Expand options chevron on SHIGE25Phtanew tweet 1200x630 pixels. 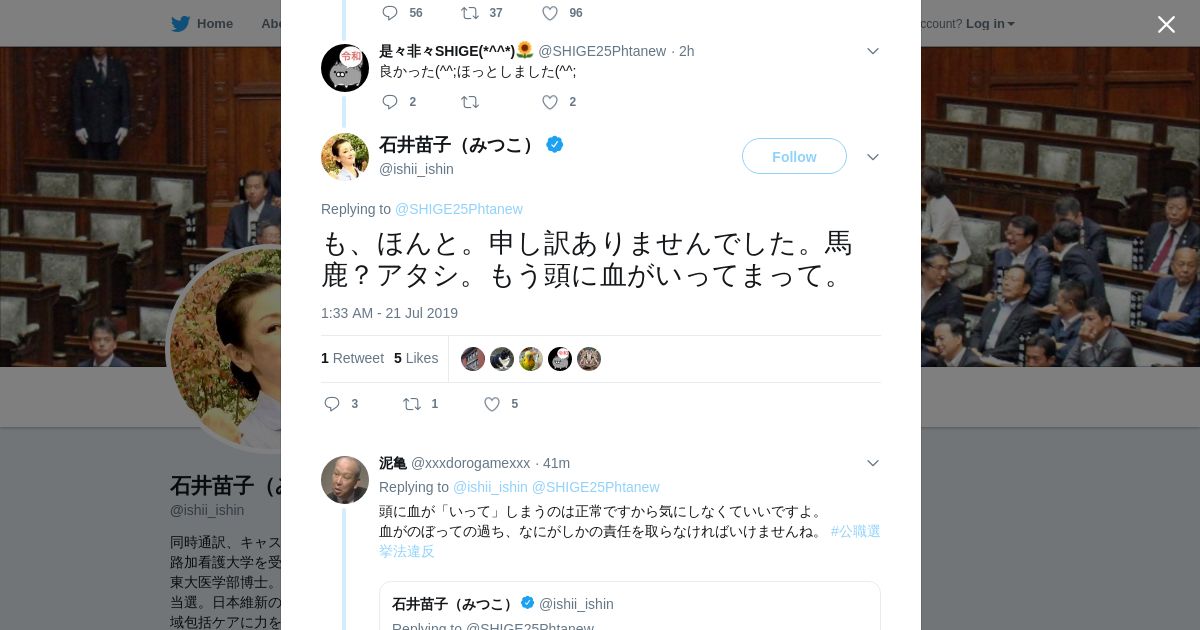tap(873, 51)
